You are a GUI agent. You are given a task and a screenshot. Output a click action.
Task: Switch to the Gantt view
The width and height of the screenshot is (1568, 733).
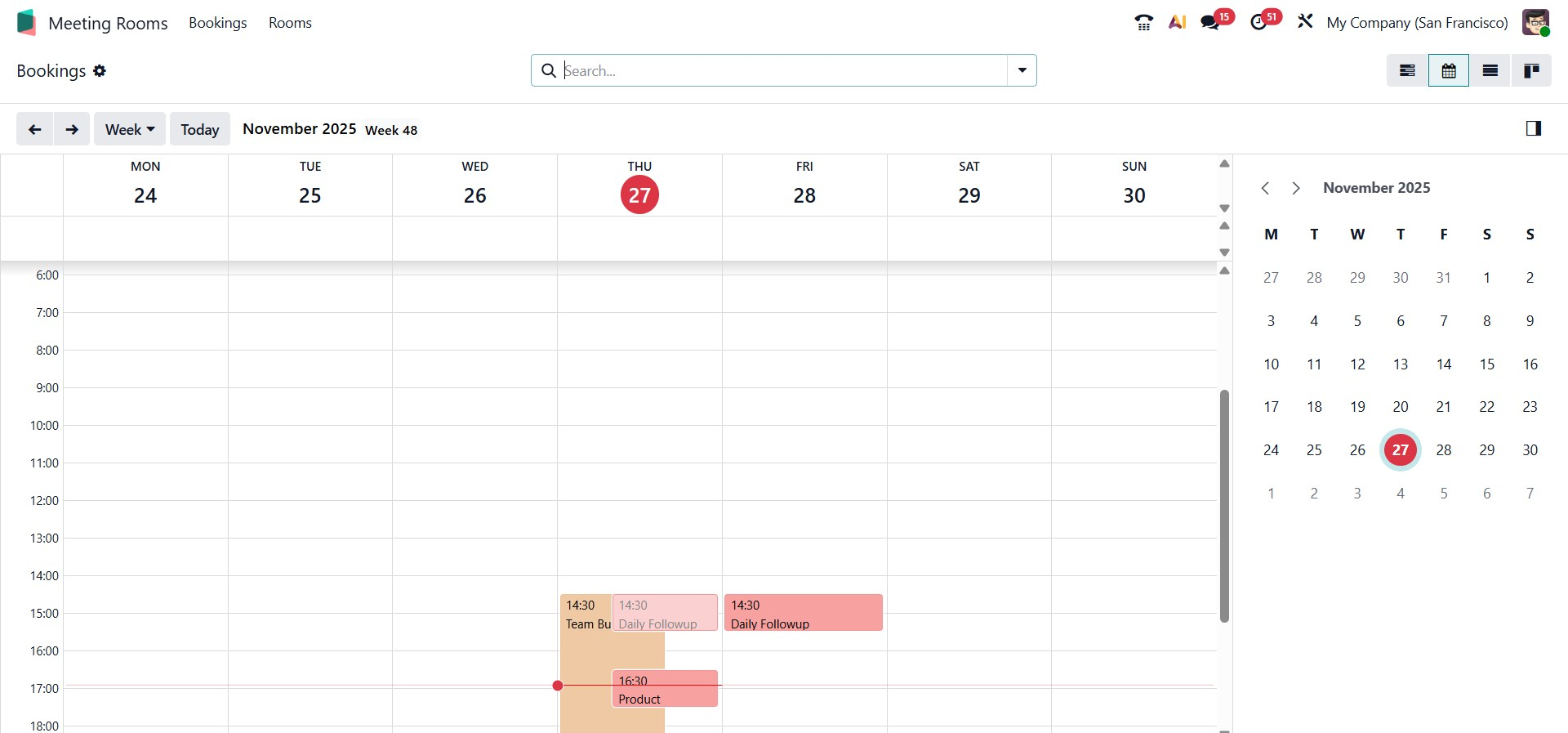1407,71
